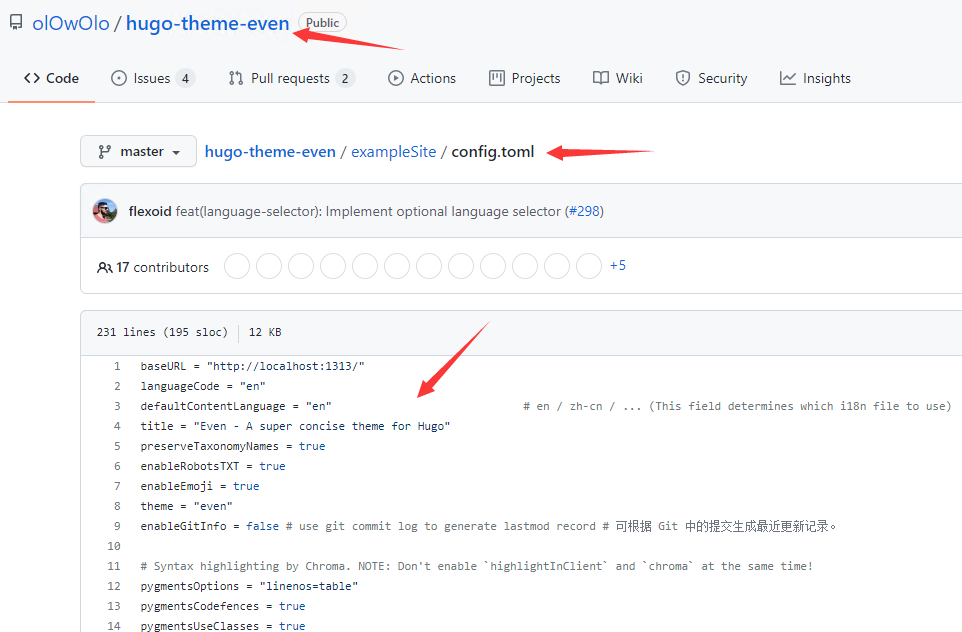Expand the master branch dropdown
Screen dimensions: 962x632
(x=139, y=152)
